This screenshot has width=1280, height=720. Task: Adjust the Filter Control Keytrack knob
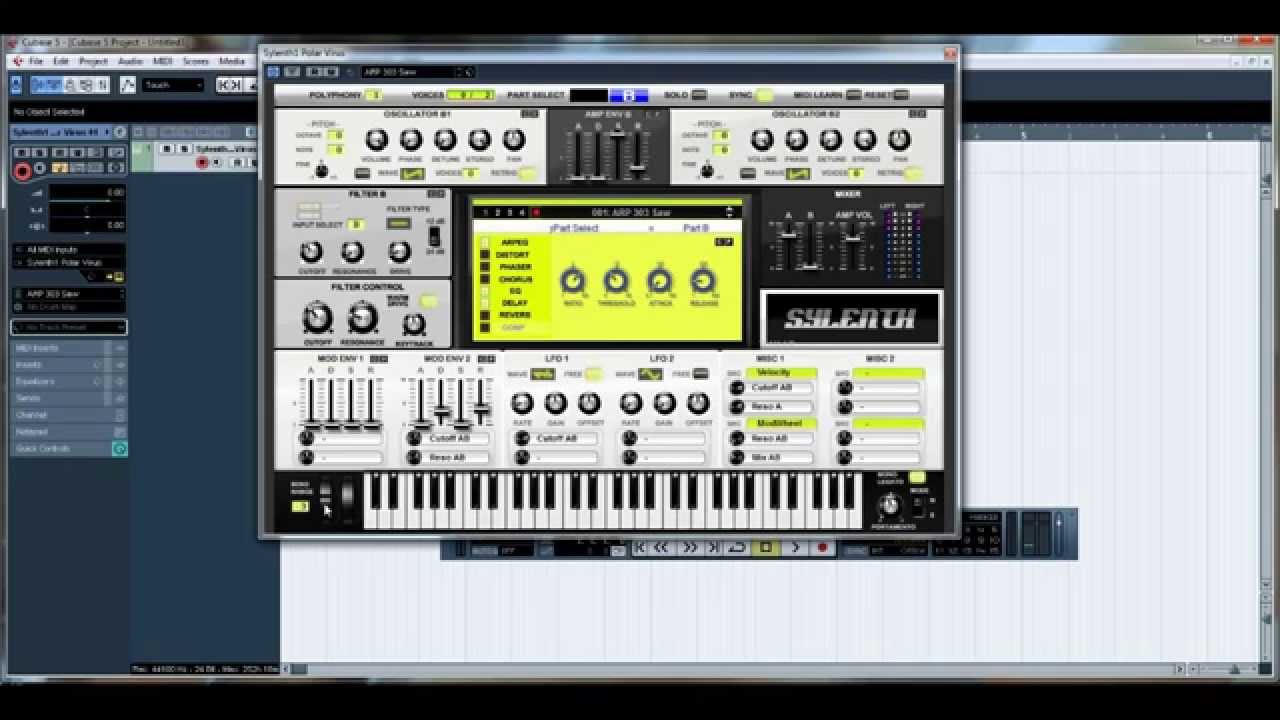[413, 325]
